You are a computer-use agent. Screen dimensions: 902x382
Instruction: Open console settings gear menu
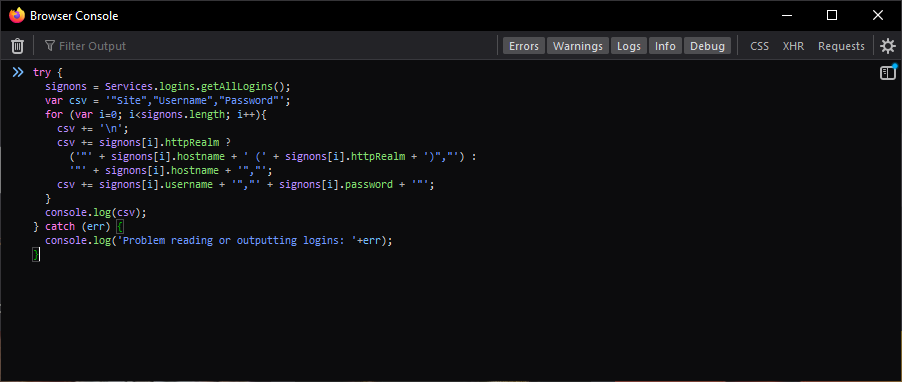pyautogui.click(x=888, y=45)
